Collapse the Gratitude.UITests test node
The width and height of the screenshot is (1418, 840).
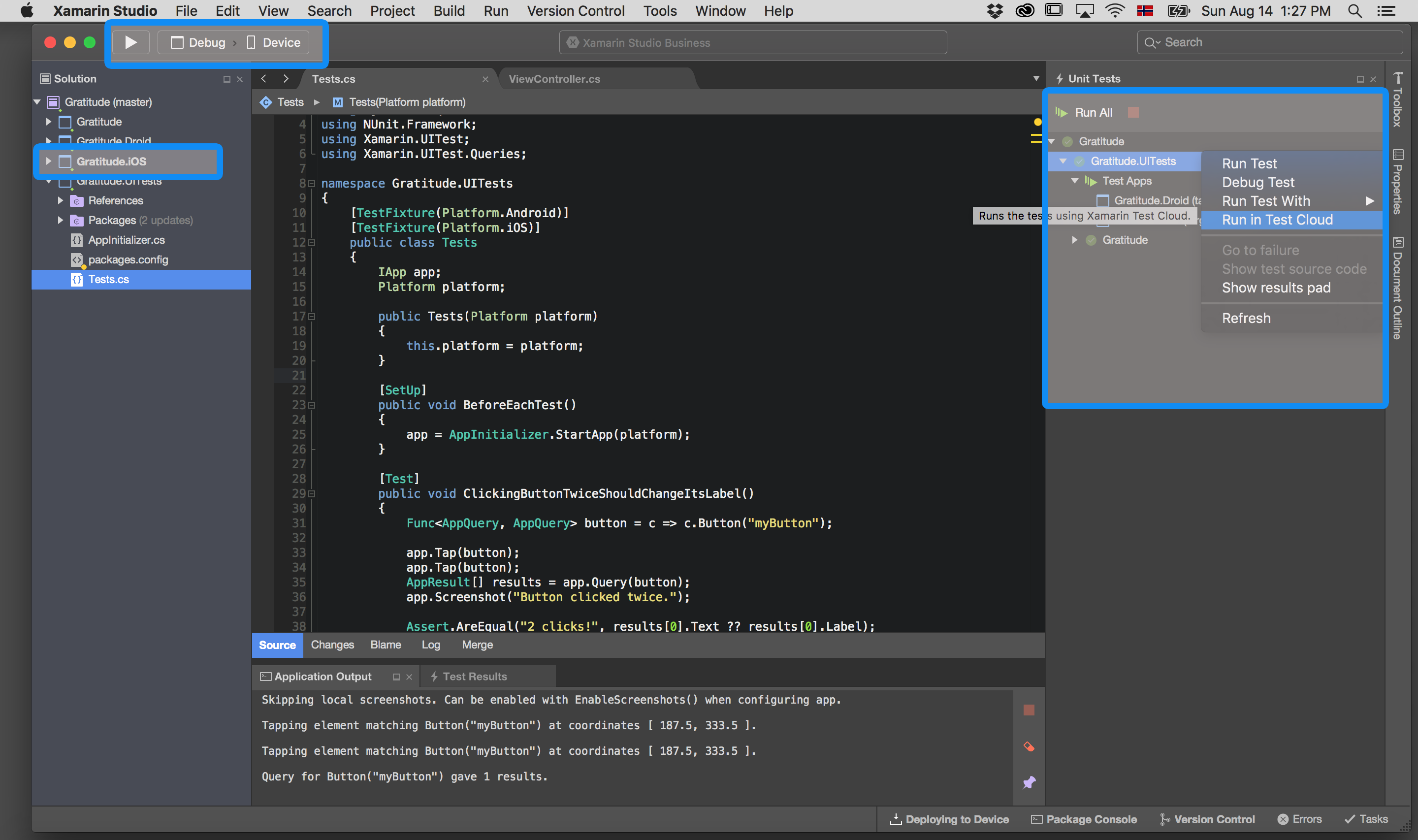click(x=1063, y=162)
